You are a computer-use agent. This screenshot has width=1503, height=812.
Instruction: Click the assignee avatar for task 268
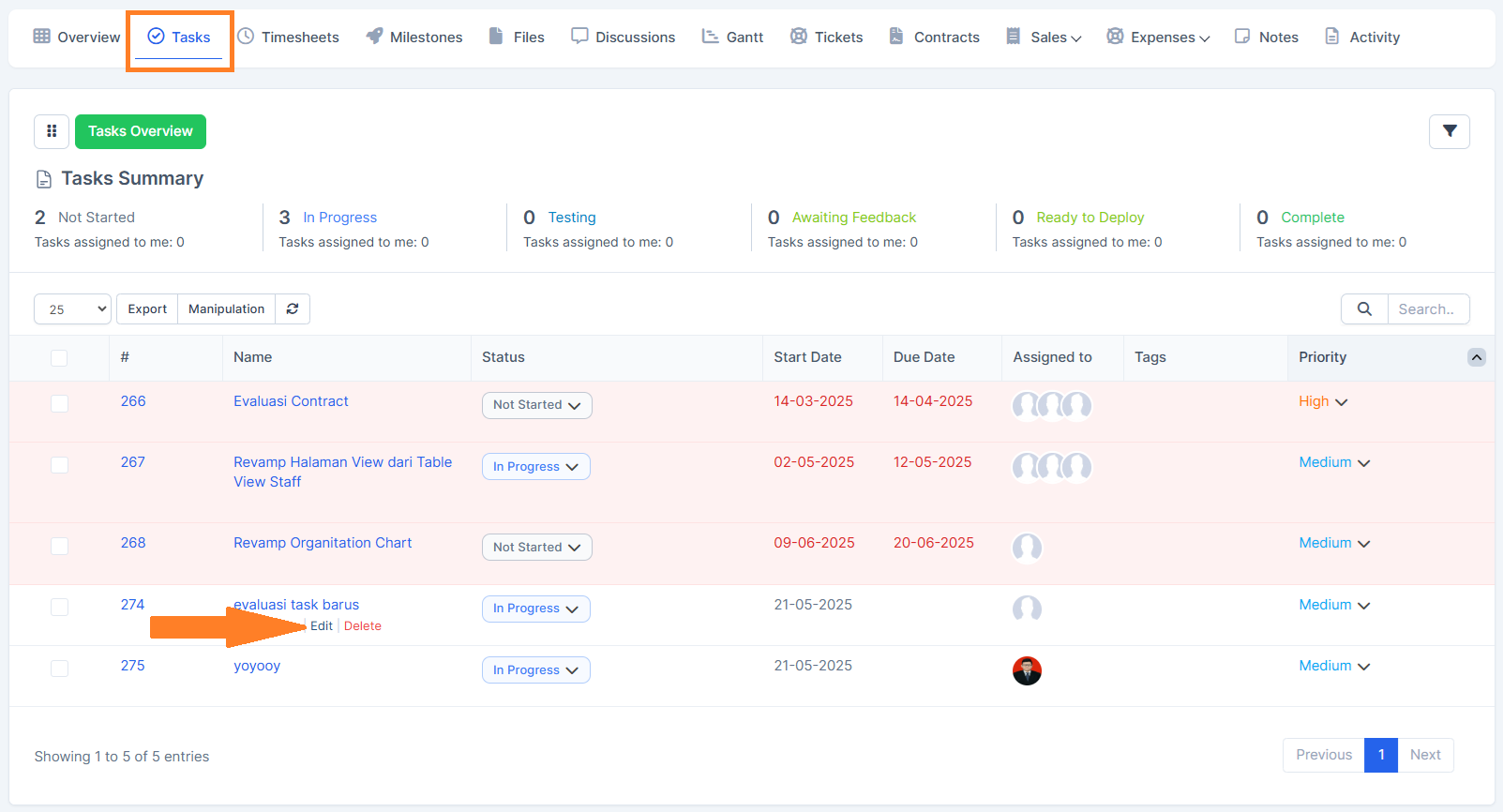[x=1027, y=547]
